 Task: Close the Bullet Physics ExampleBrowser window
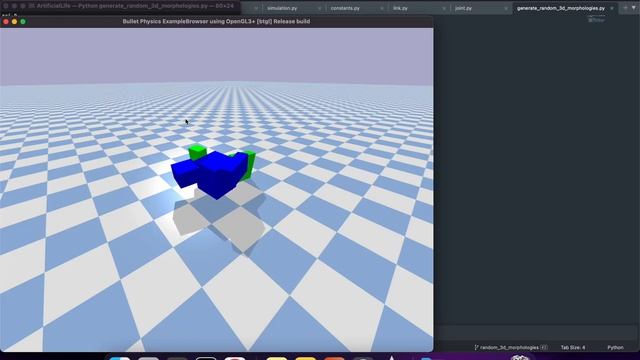[6, 22]
